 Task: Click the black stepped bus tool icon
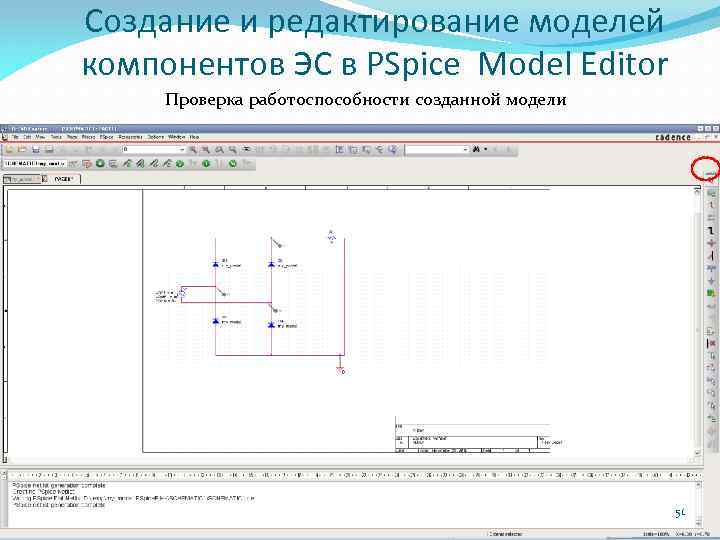tap(711, 231)
